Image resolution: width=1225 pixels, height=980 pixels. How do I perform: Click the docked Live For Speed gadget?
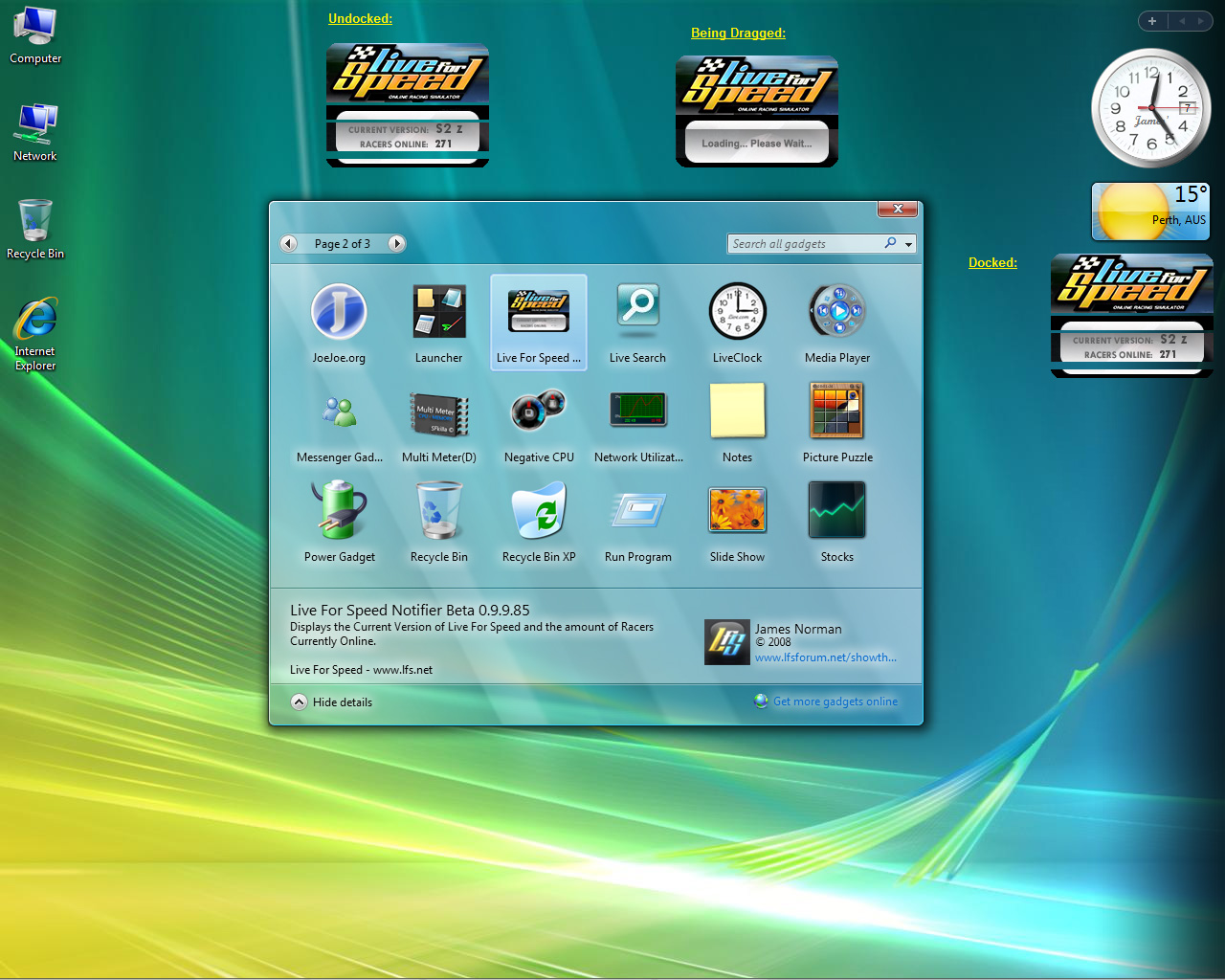(1132, 316)
